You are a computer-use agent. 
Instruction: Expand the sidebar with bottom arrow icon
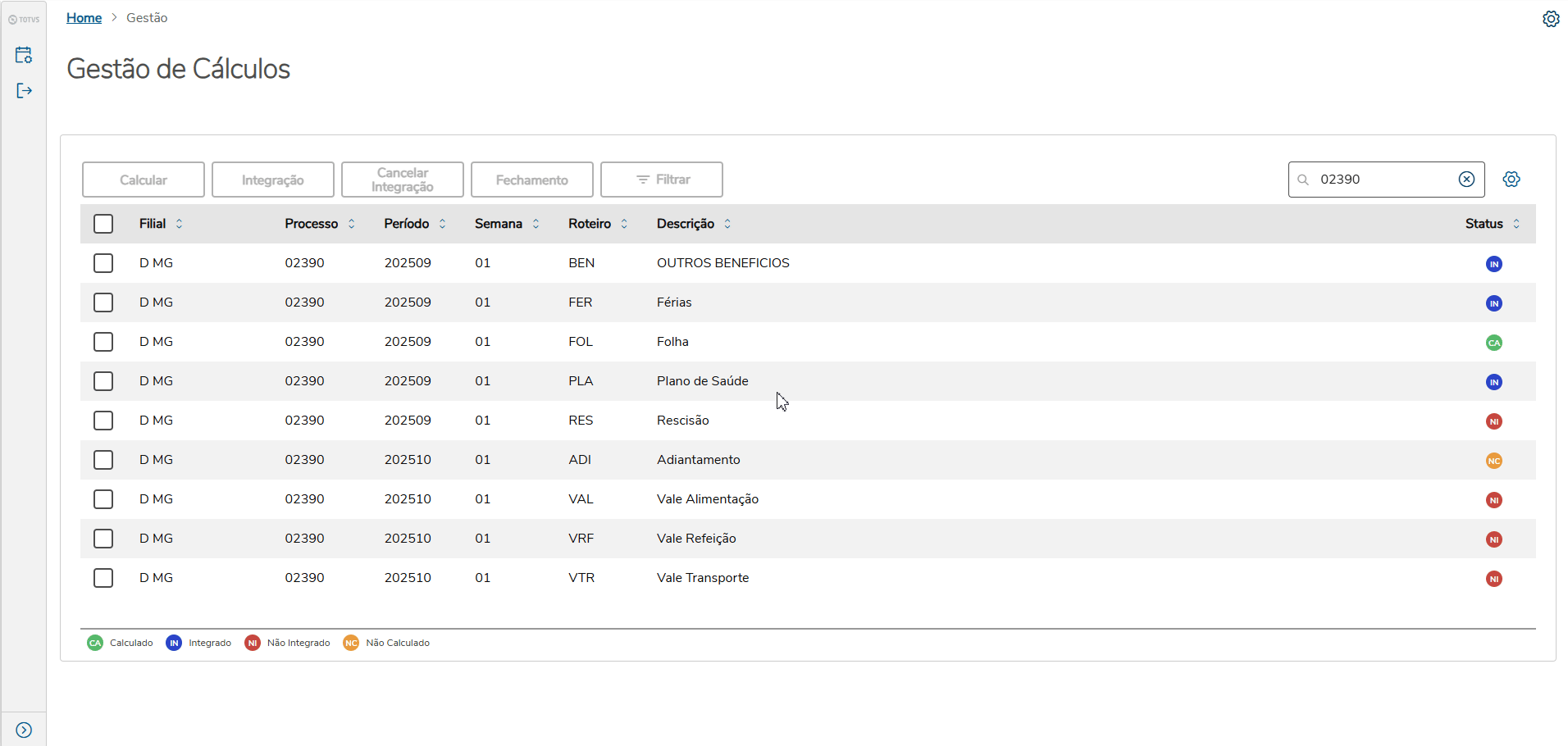24,730
